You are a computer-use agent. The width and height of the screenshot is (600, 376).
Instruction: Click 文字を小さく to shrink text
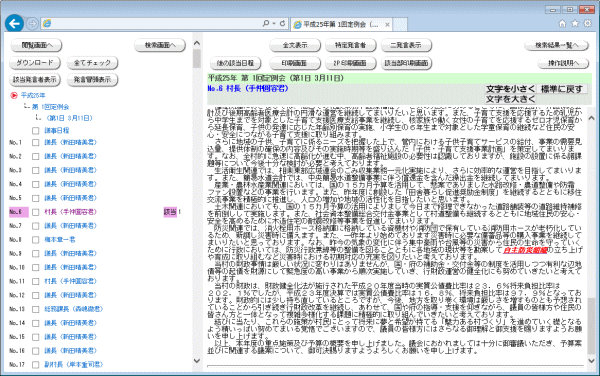click(510, 89)
